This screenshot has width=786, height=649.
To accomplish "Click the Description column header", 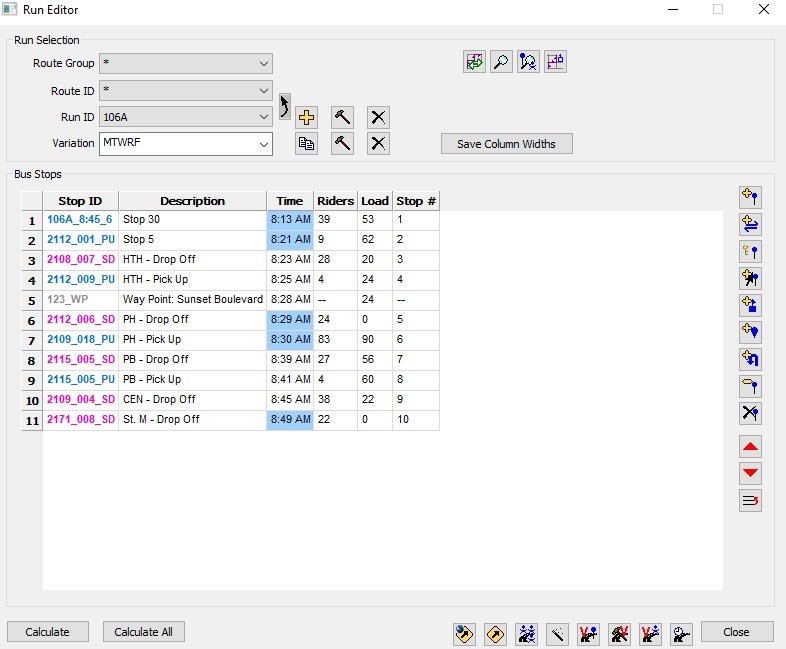I will coord(192,201).
